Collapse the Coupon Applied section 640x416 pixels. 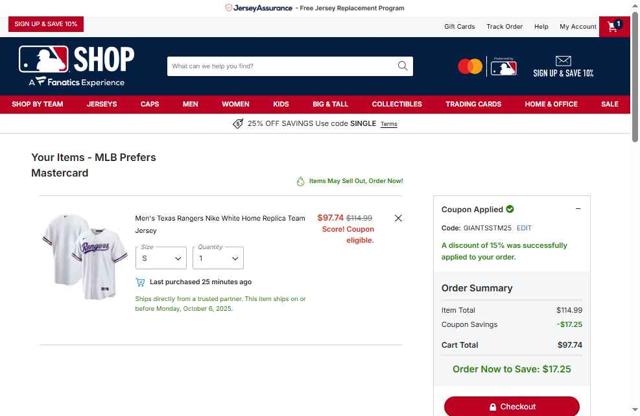point(578,209)
